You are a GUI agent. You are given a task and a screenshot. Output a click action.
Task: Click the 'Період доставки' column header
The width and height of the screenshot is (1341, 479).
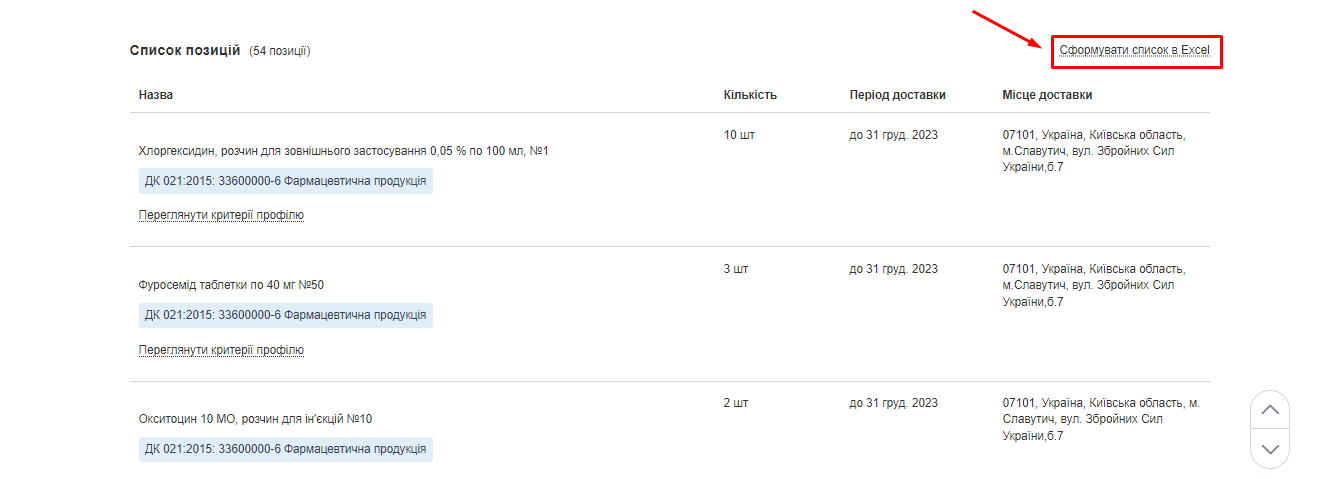(x=897, y=95)
